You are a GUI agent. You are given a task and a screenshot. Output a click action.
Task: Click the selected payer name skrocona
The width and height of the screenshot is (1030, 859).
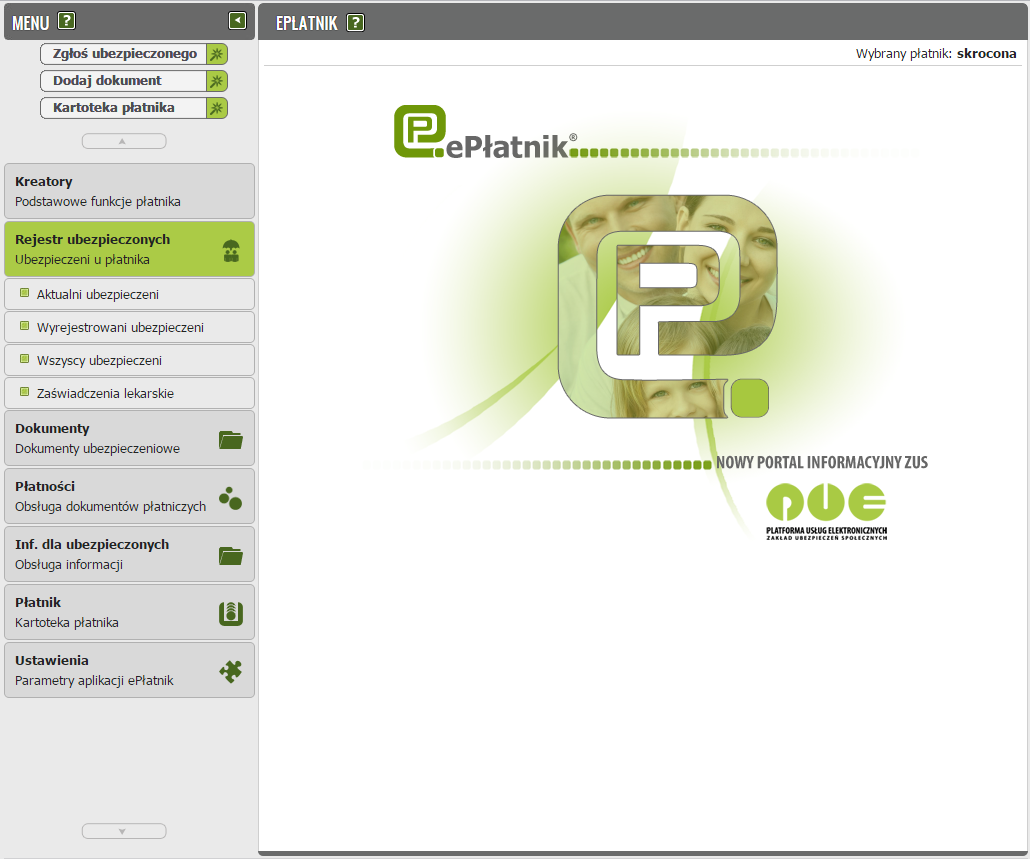click(986, 54)
